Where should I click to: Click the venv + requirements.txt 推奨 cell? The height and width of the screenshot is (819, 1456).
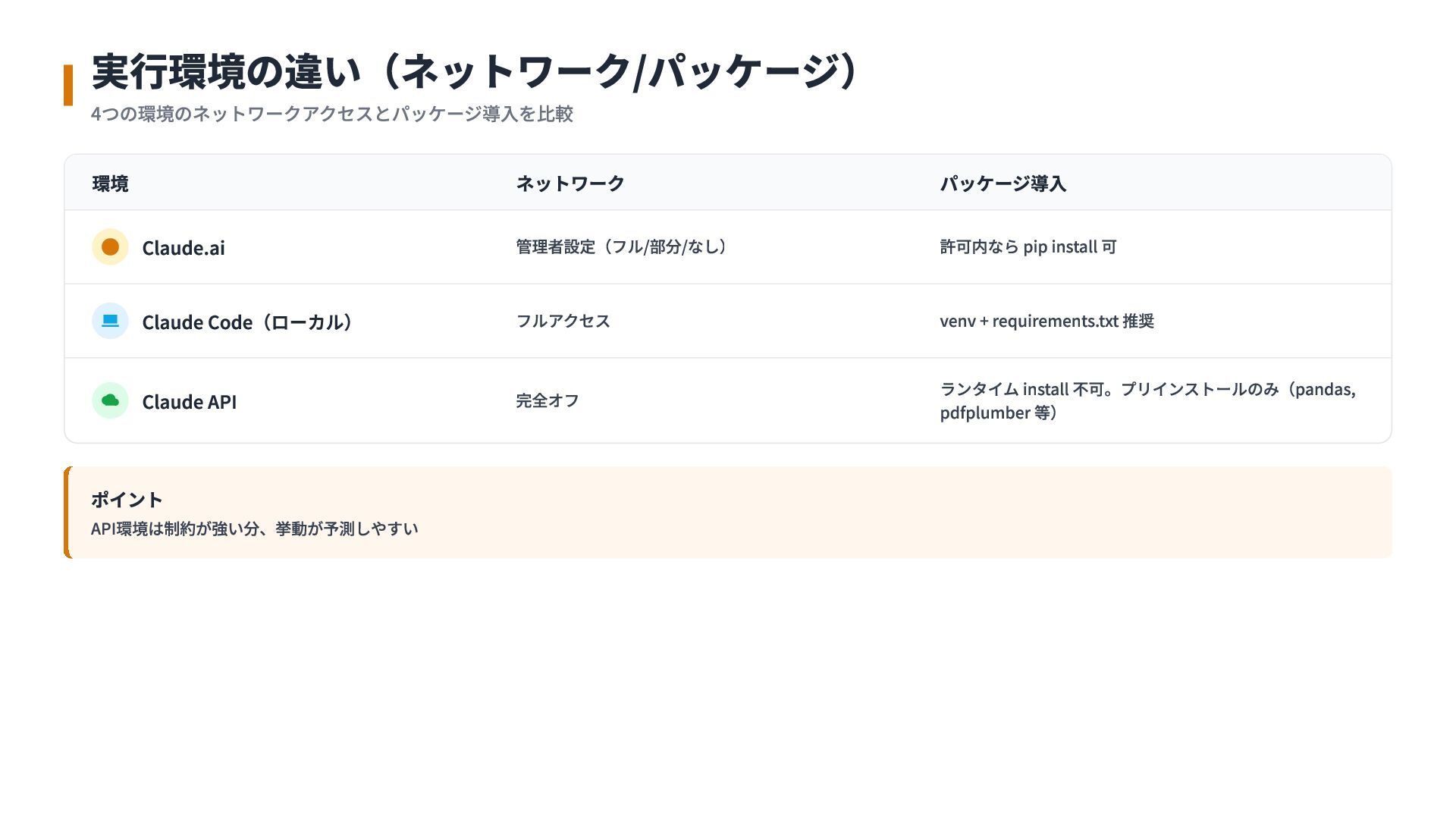(1046, 321)
